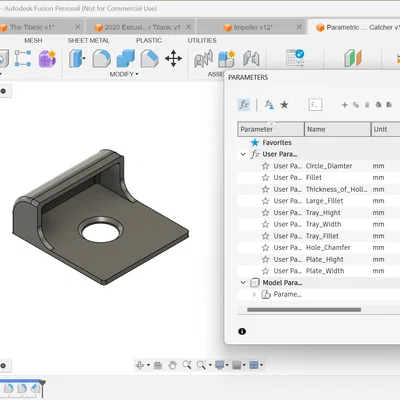Image resolution: width=400 pixels, height=400 pixels.
Task: Click the black star favorites filter icon
Action: [x=284, y=105]
